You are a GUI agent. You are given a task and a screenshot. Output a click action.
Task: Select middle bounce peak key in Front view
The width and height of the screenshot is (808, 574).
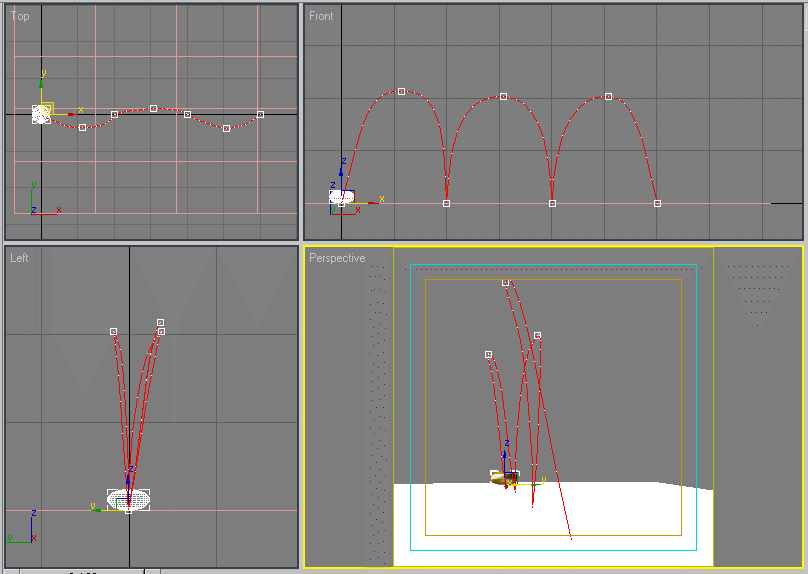coord(503,96)
